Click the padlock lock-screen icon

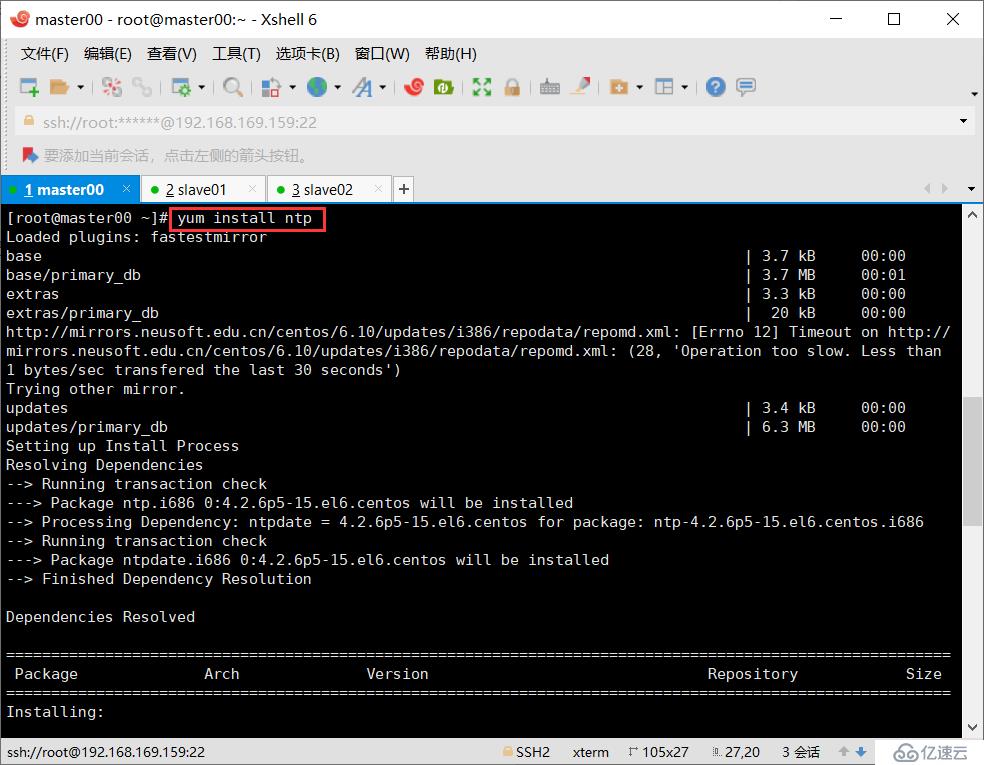click(512, 87)
